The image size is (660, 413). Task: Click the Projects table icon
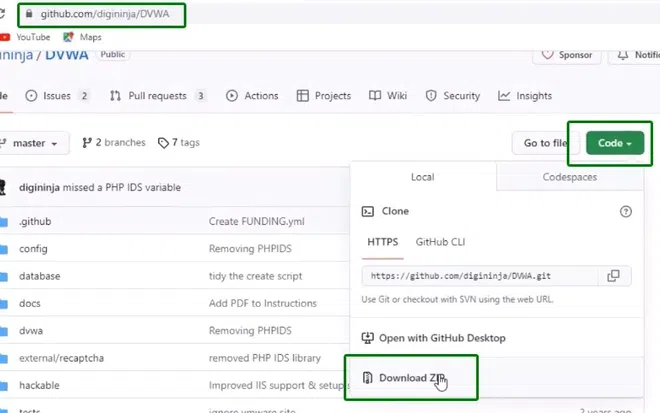pos(302,96)
